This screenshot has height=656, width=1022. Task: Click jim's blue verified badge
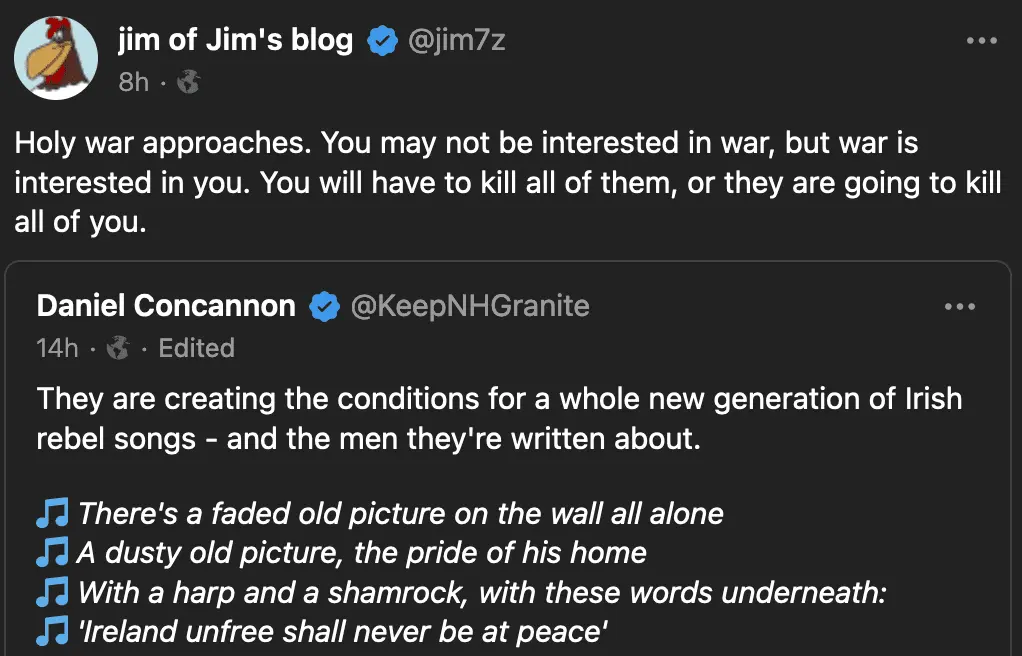[381, 41]
